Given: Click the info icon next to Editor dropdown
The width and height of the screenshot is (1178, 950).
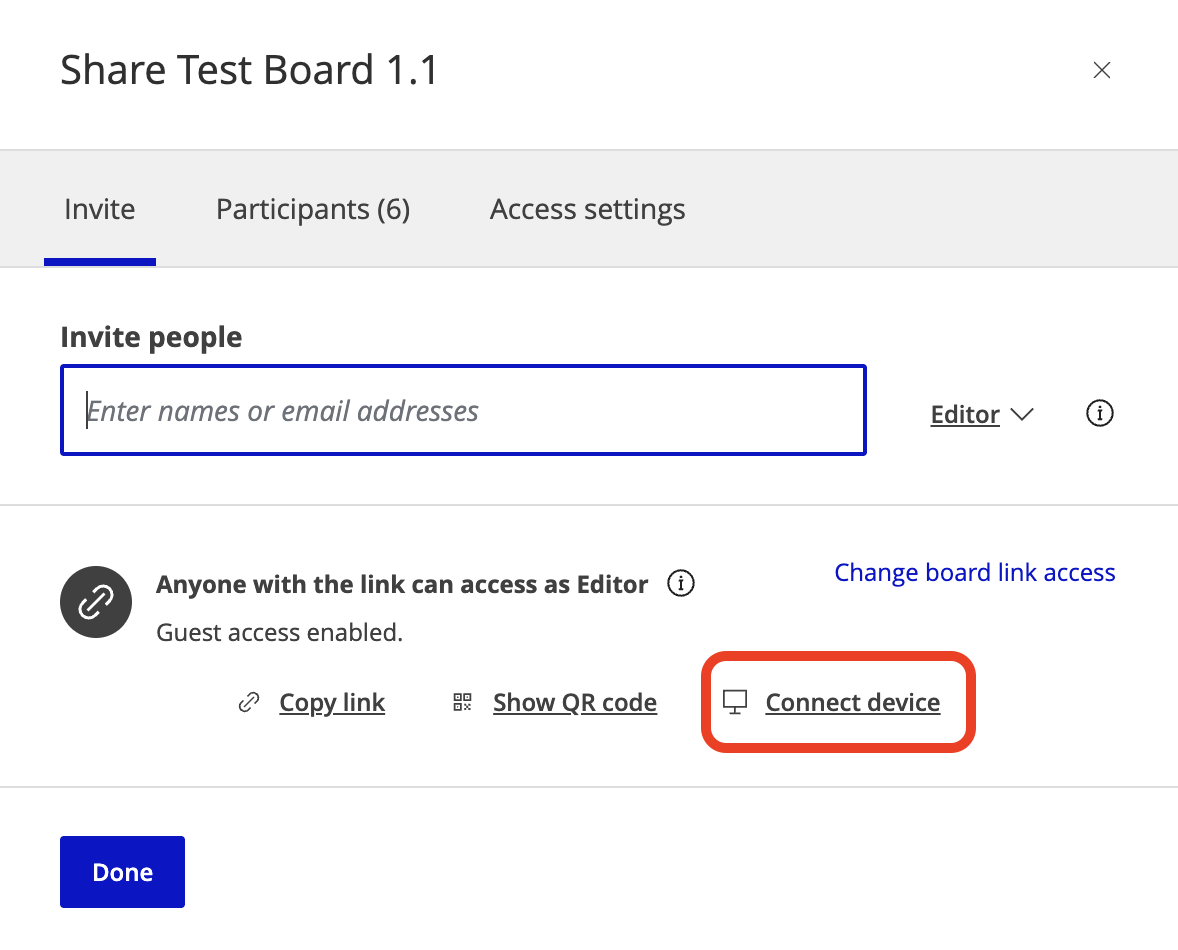Looking at the screenshot, I should tap(1100, 413).
